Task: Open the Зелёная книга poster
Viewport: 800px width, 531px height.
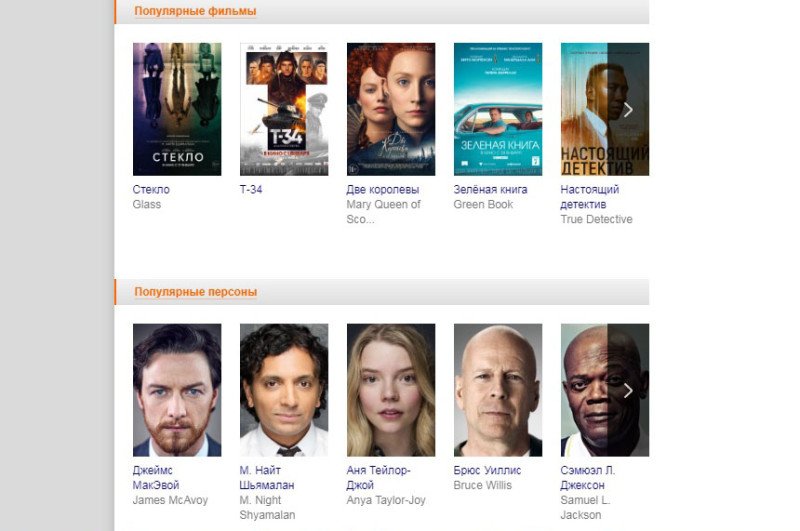Action: pyautogui.click(x=498, y=109)
